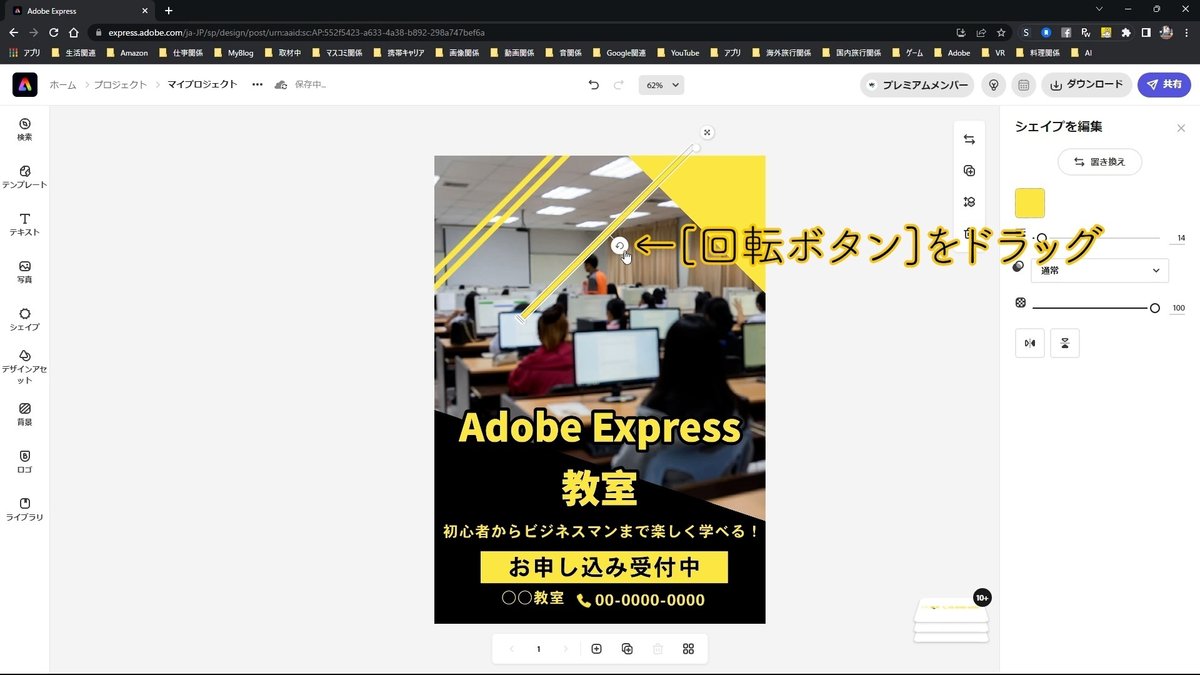Flip the shape vertically
The height and width of the screenshot is (675, 1200).
[1065, 343]
